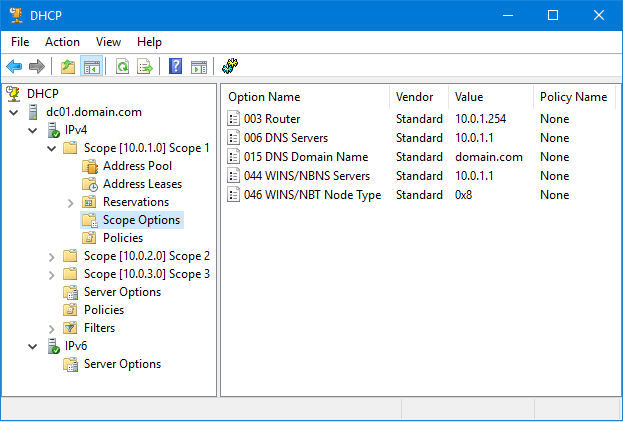Click the Refresh toolbar icon
This screenshot has height=422, width=624.
coord(122,67)
